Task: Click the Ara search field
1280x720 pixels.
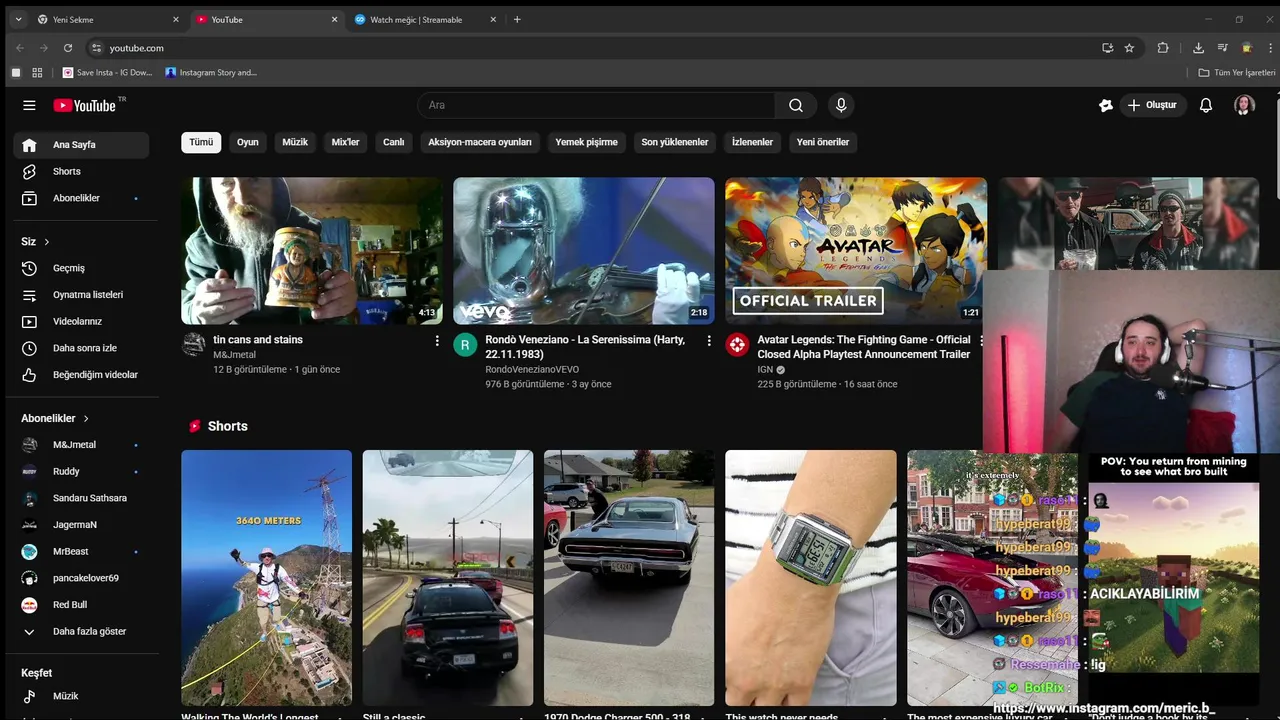Action: pos(596,105)
